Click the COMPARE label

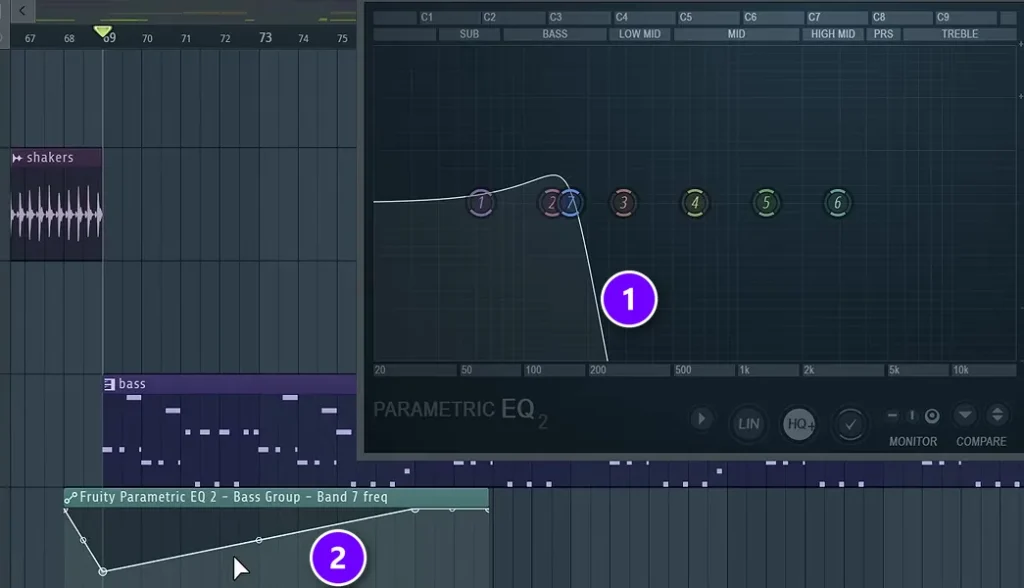click(981, 442)
